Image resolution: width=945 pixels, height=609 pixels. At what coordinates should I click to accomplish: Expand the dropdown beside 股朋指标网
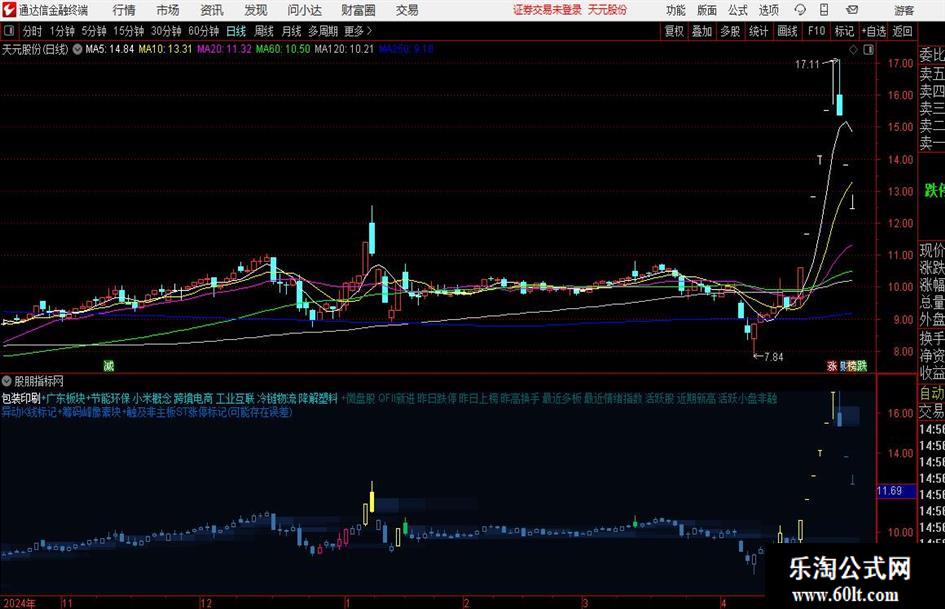(7, 381)
